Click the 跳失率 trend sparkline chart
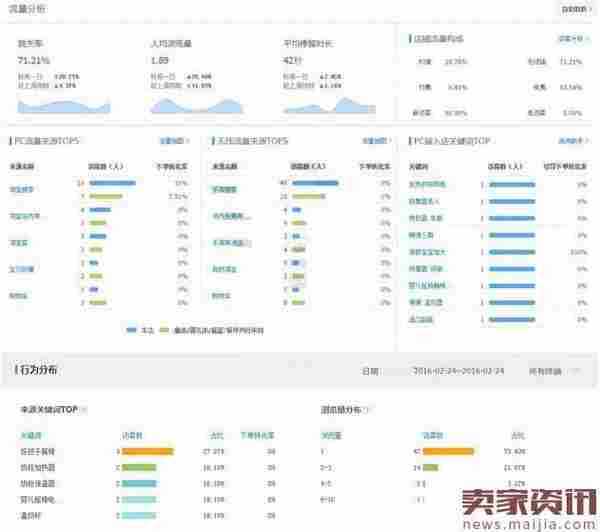 [x=65, y=104]
